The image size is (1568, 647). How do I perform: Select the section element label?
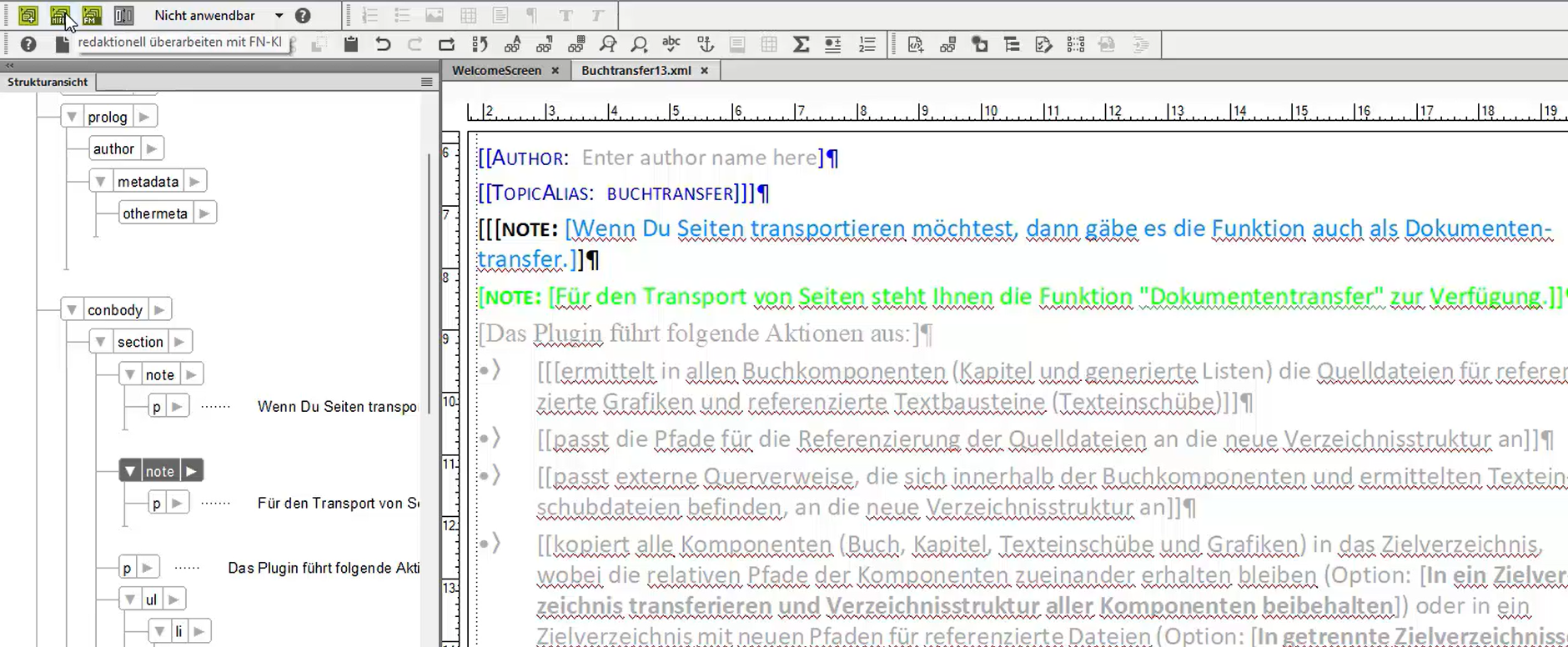click(x=140, y=342)
